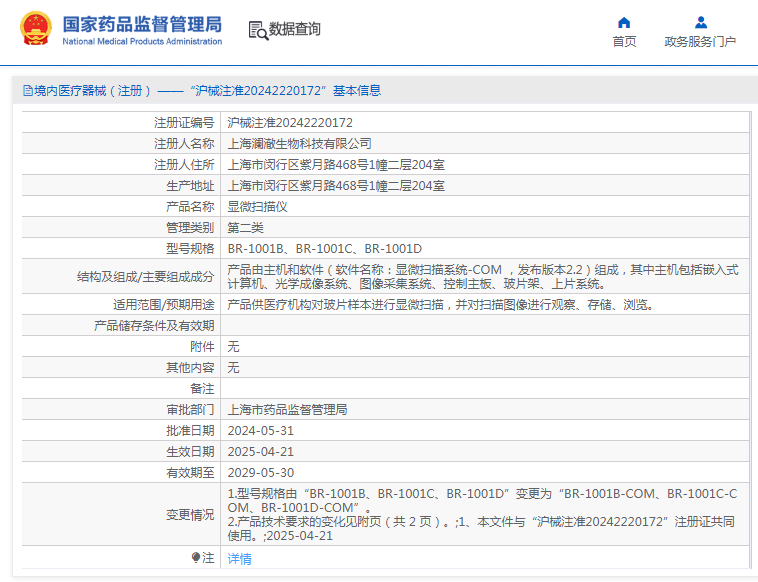Image resolution: width=758 pixels, height=582 pixels.
Task: Click the product name 显微扫描仪
Action: point(257,207)
